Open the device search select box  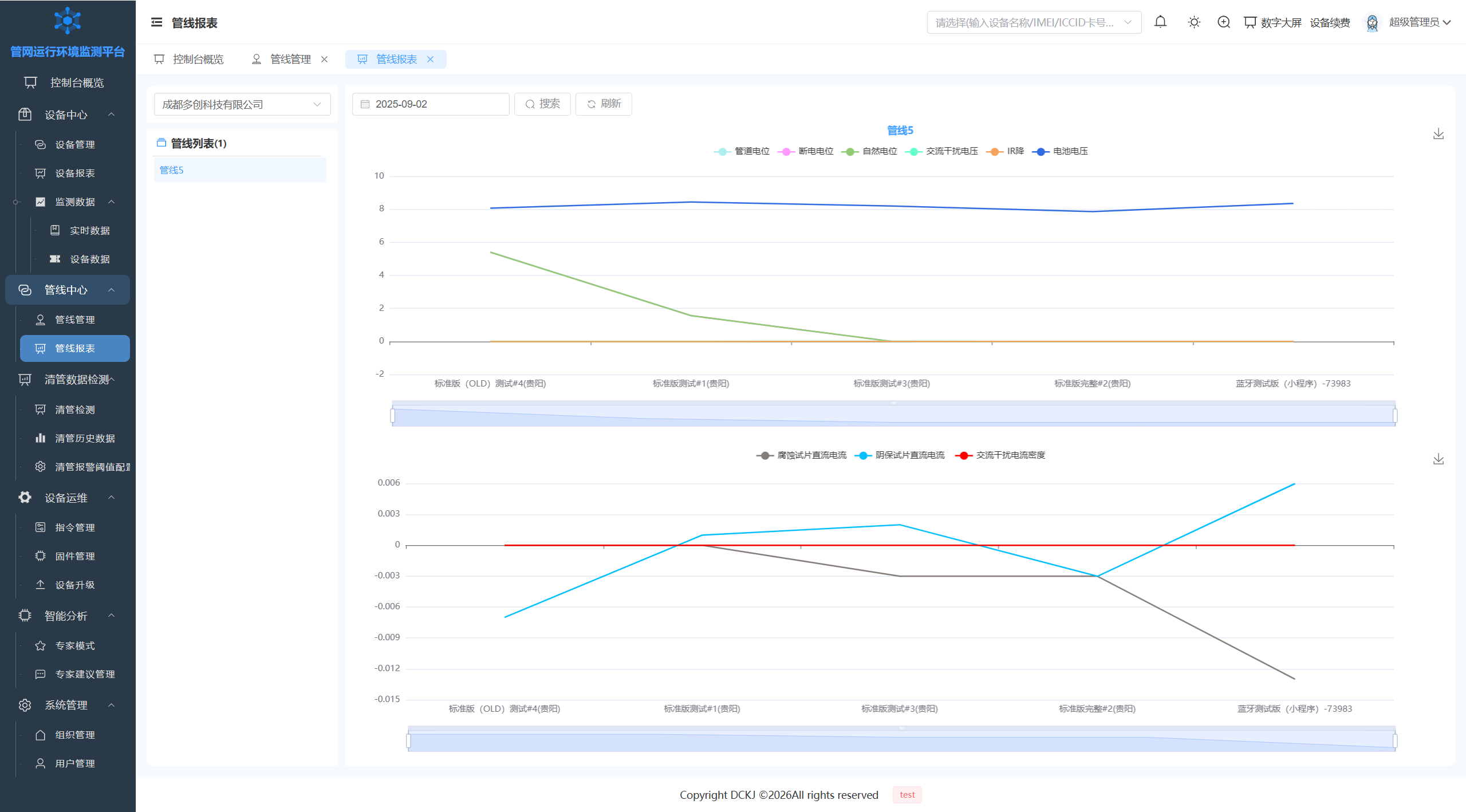(1034, 22)
